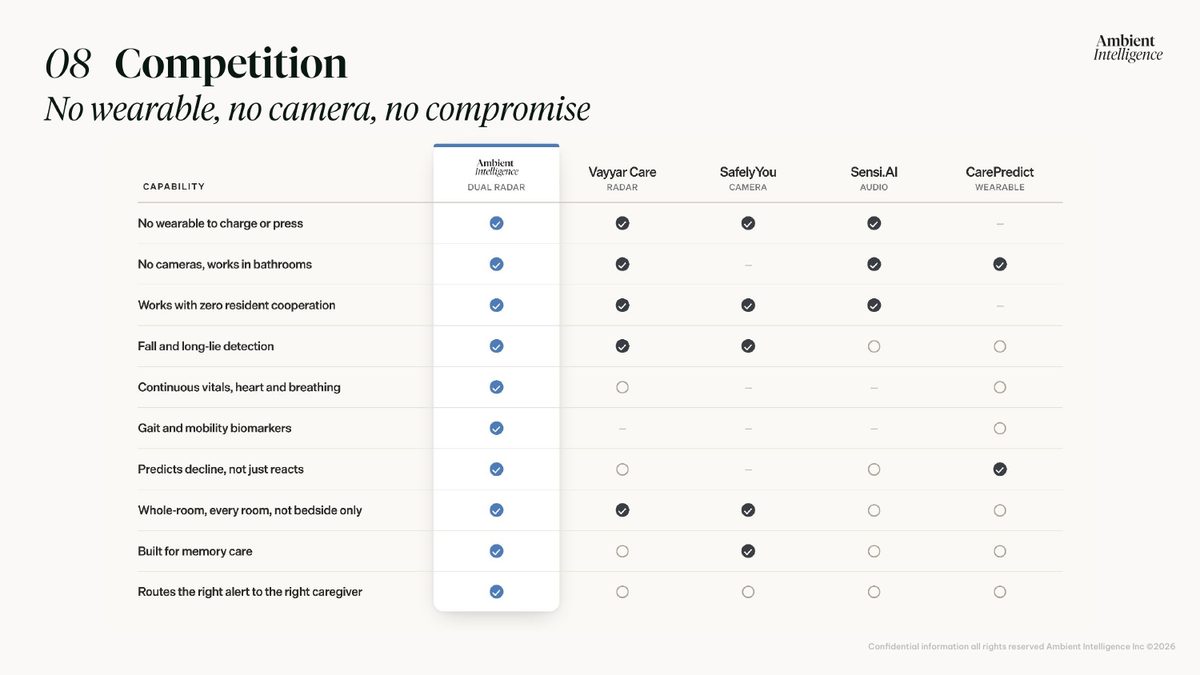Screen dimensions: 1200x675
Task: Click 'Continuous vitals, heart and breathing' row label
Action: (x=239, y=387)
